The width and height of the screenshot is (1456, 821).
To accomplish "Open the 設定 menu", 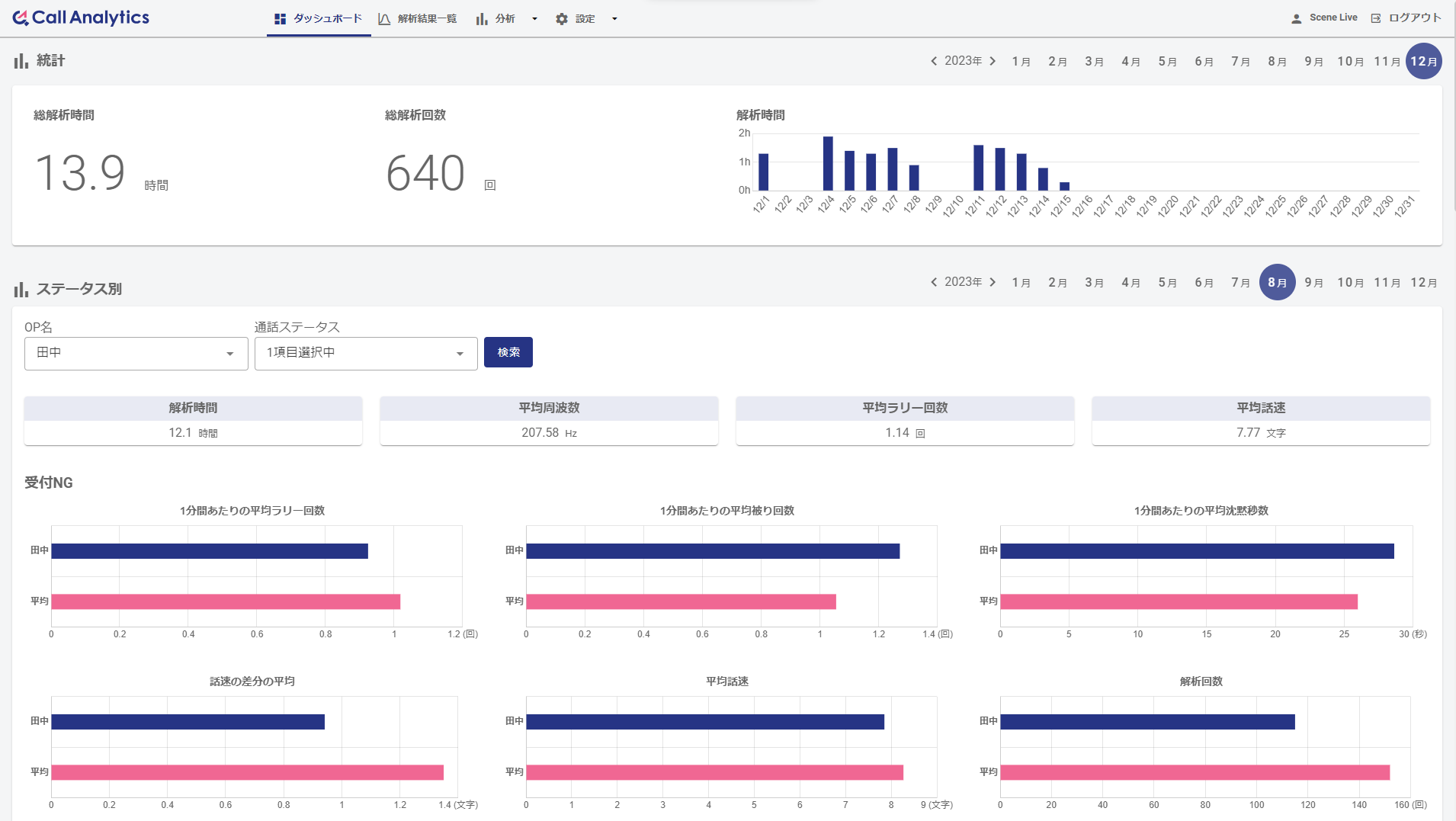I will pyautogui.click(x=585, y=19).
